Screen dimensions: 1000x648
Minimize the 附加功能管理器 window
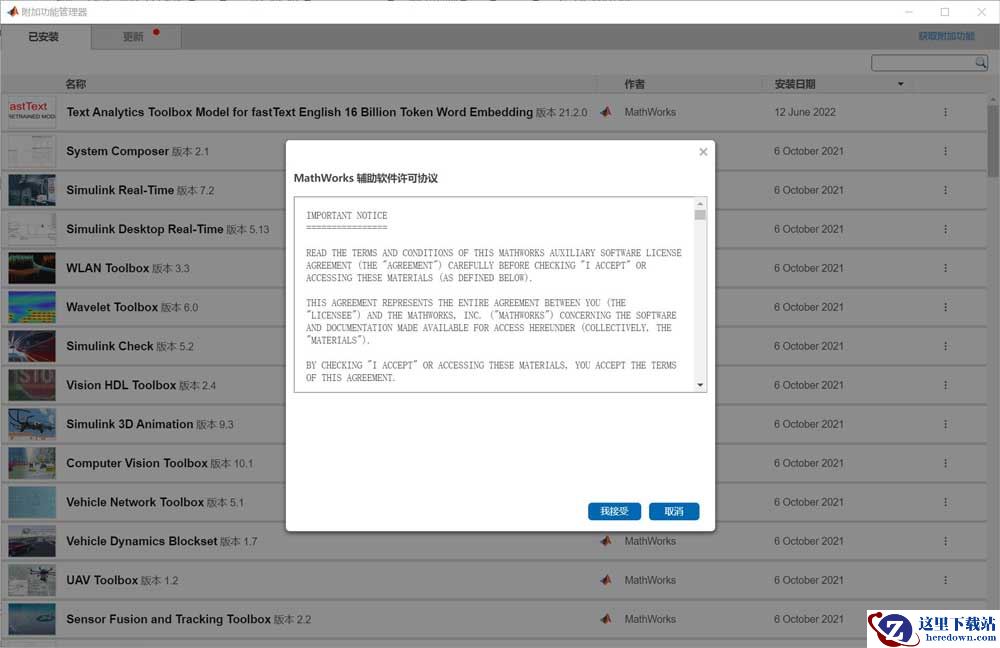(x=909, y=12)
